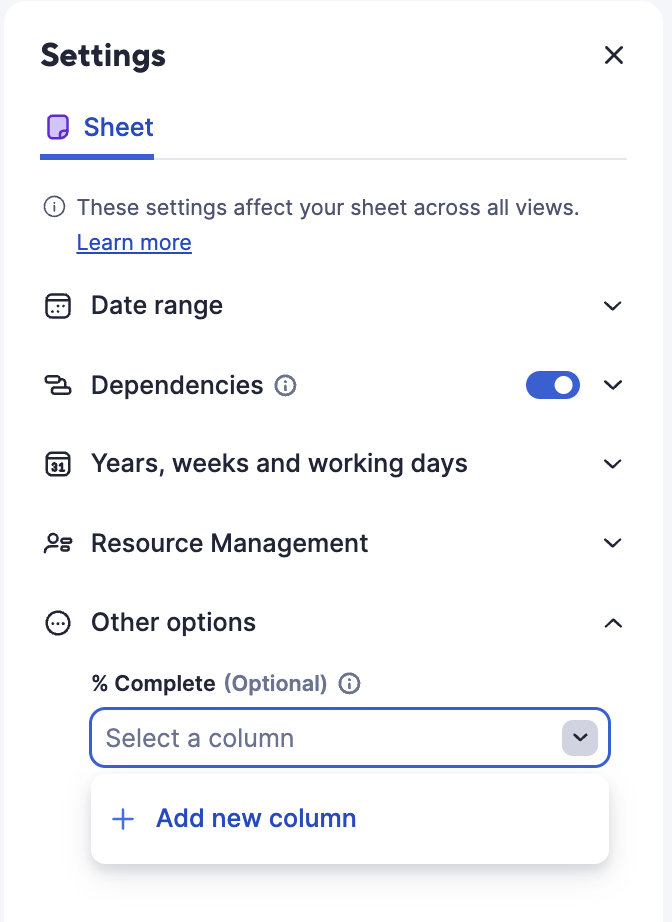Click the info icon next to % Complete

pyautogui.click(x=348, y=684)
